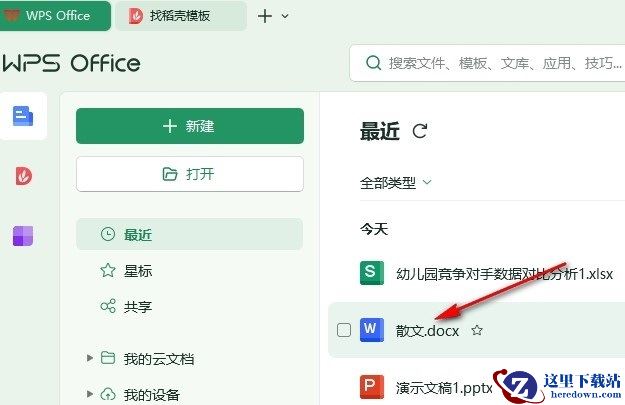
Task: Open the dropdown arrow next to the new tab plus
Action: point(285,16)
